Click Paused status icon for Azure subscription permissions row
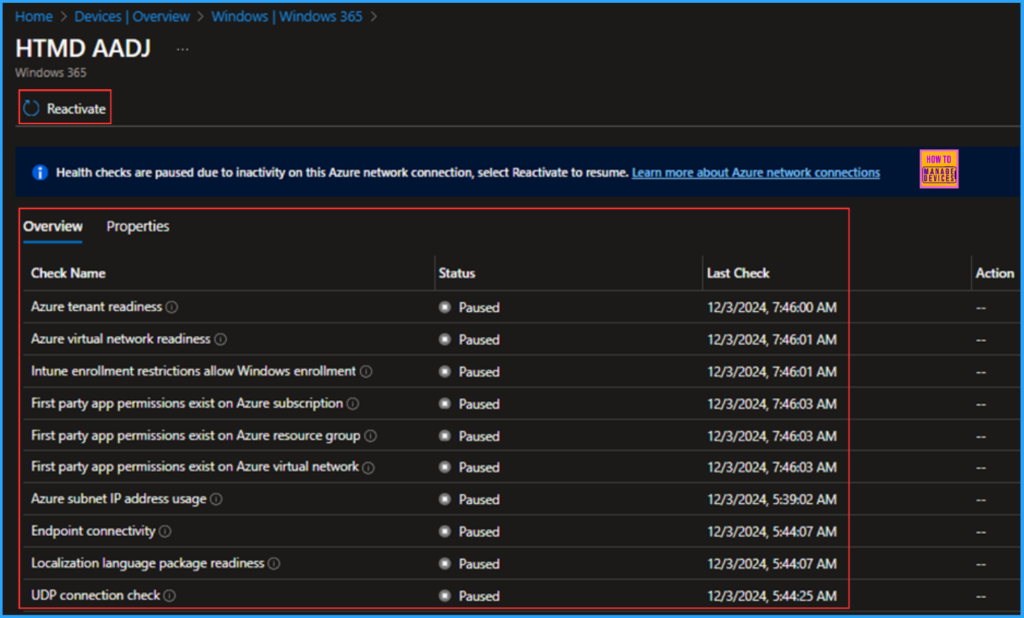The image size is (1024, 618). [x=445, y=404]
